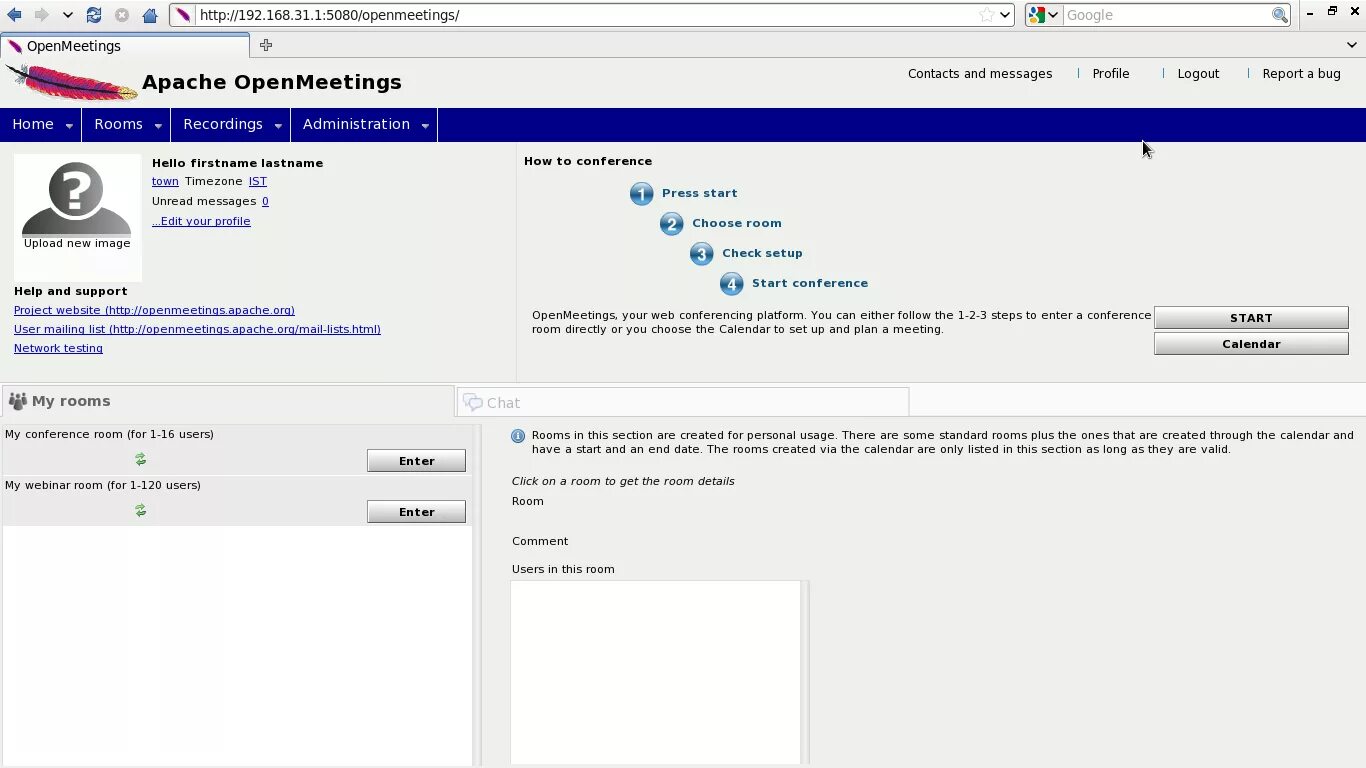
Task: Click refresh icon for My conference room
Action: pos(141,459)
